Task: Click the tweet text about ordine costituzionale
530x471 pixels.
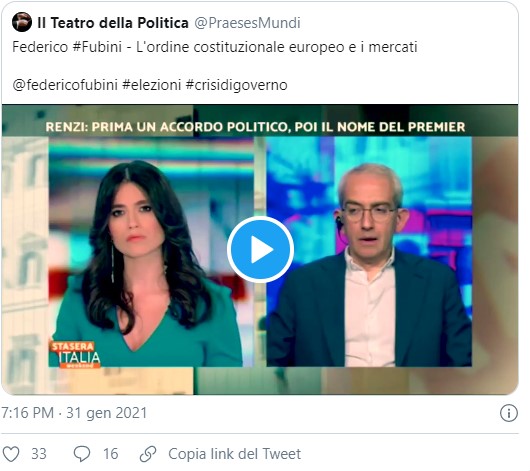Action: [x=215, y=47]
